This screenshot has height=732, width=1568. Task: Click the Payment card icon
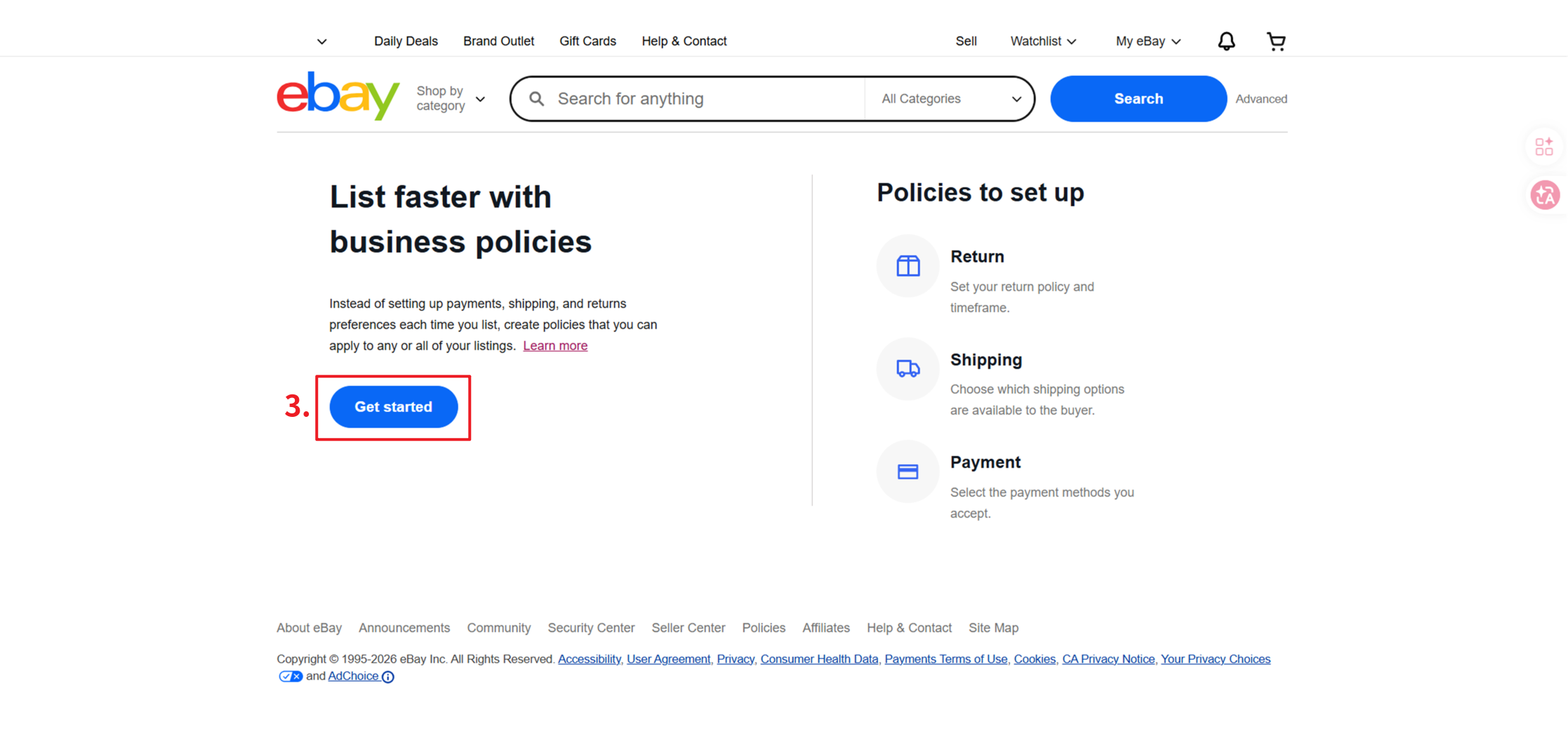(x=908, y=472)
